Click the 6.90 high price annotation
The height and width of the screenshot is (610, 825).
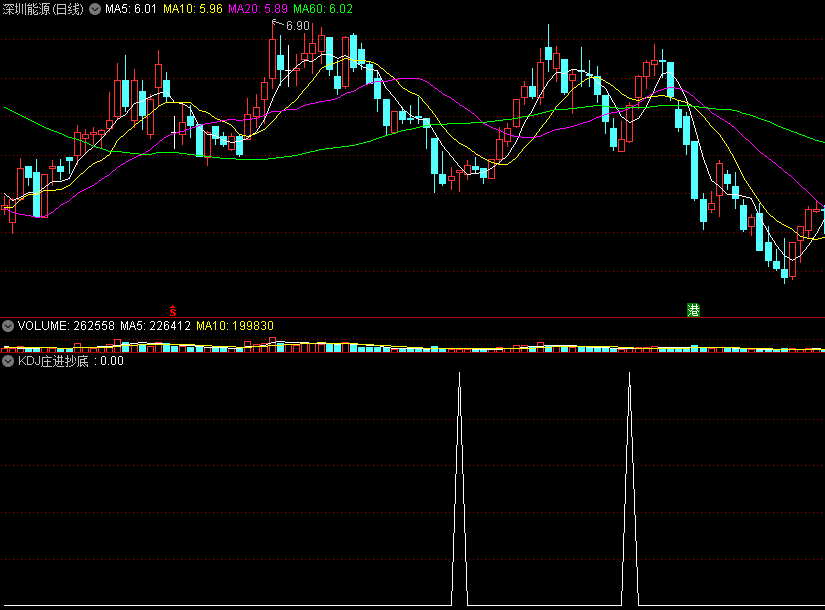point(297,26)
